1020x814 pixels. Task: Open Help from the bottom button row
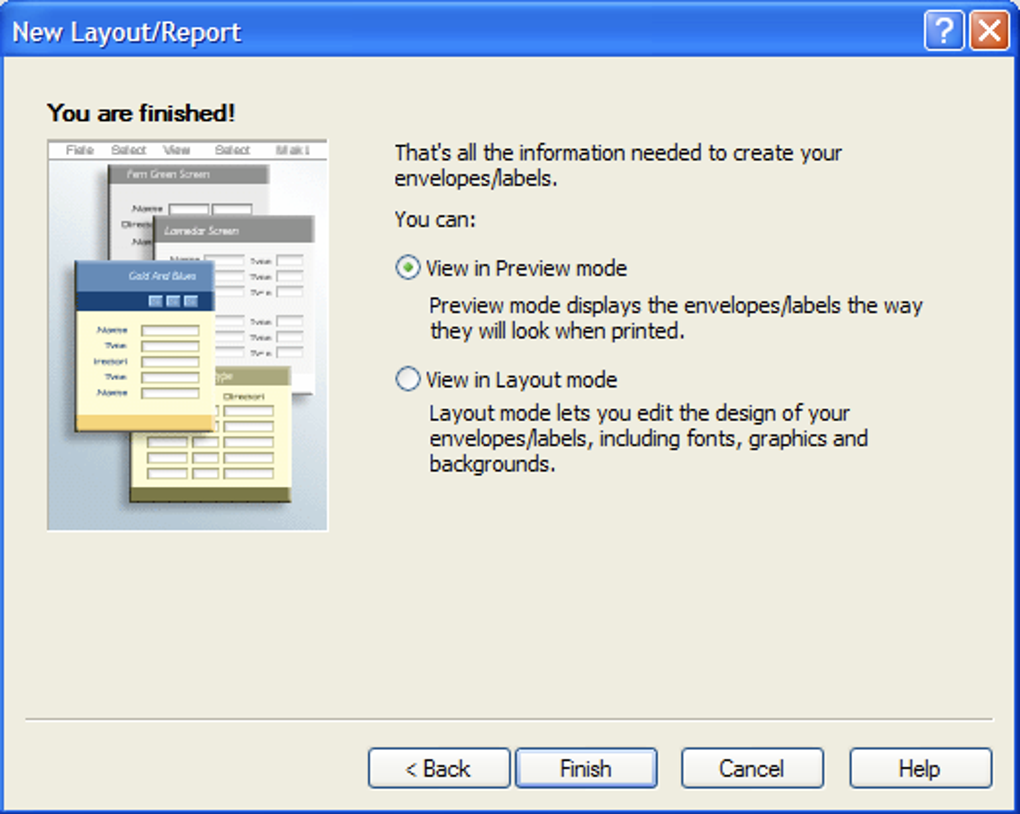919,768
